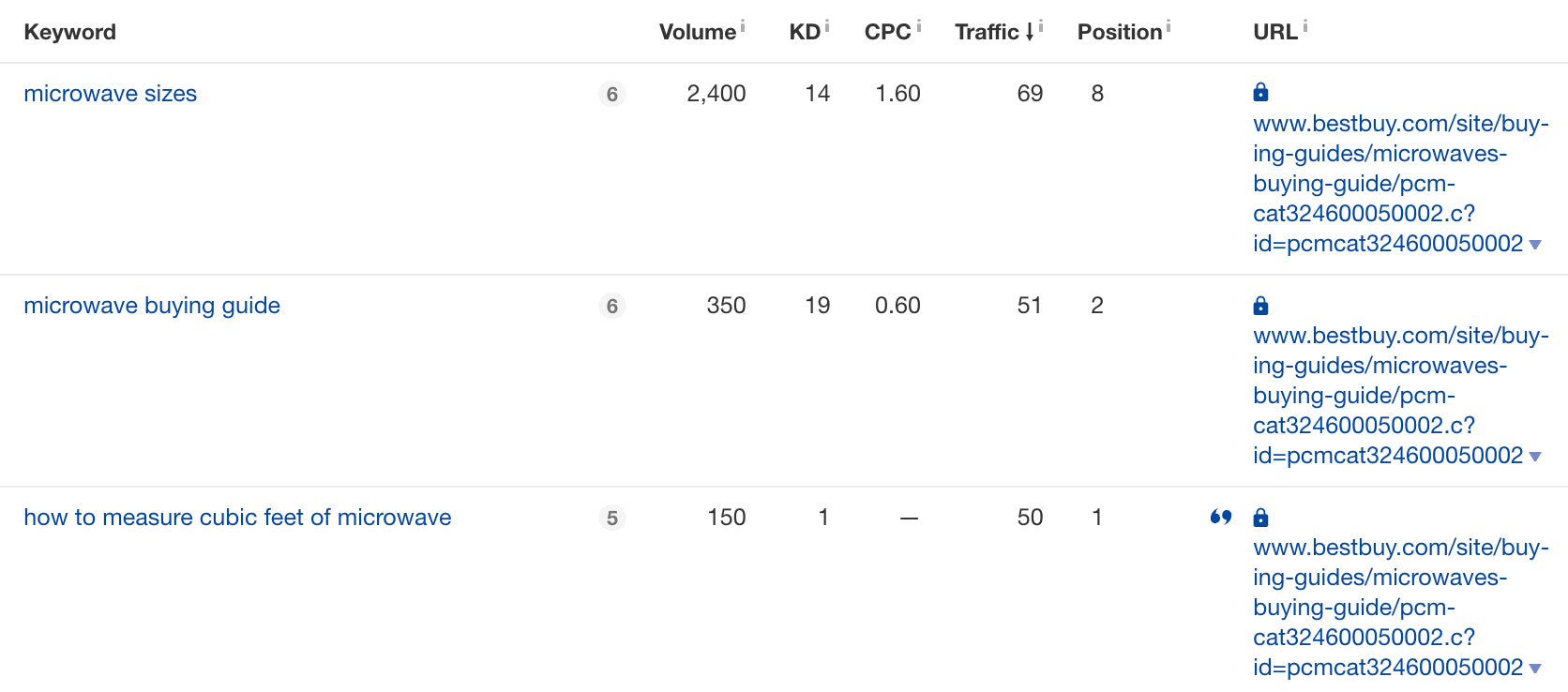This screenshot has width=1568, height=692.
Task: Click the lock icon on the microwave buying guide row
Action: point(1260,305)
